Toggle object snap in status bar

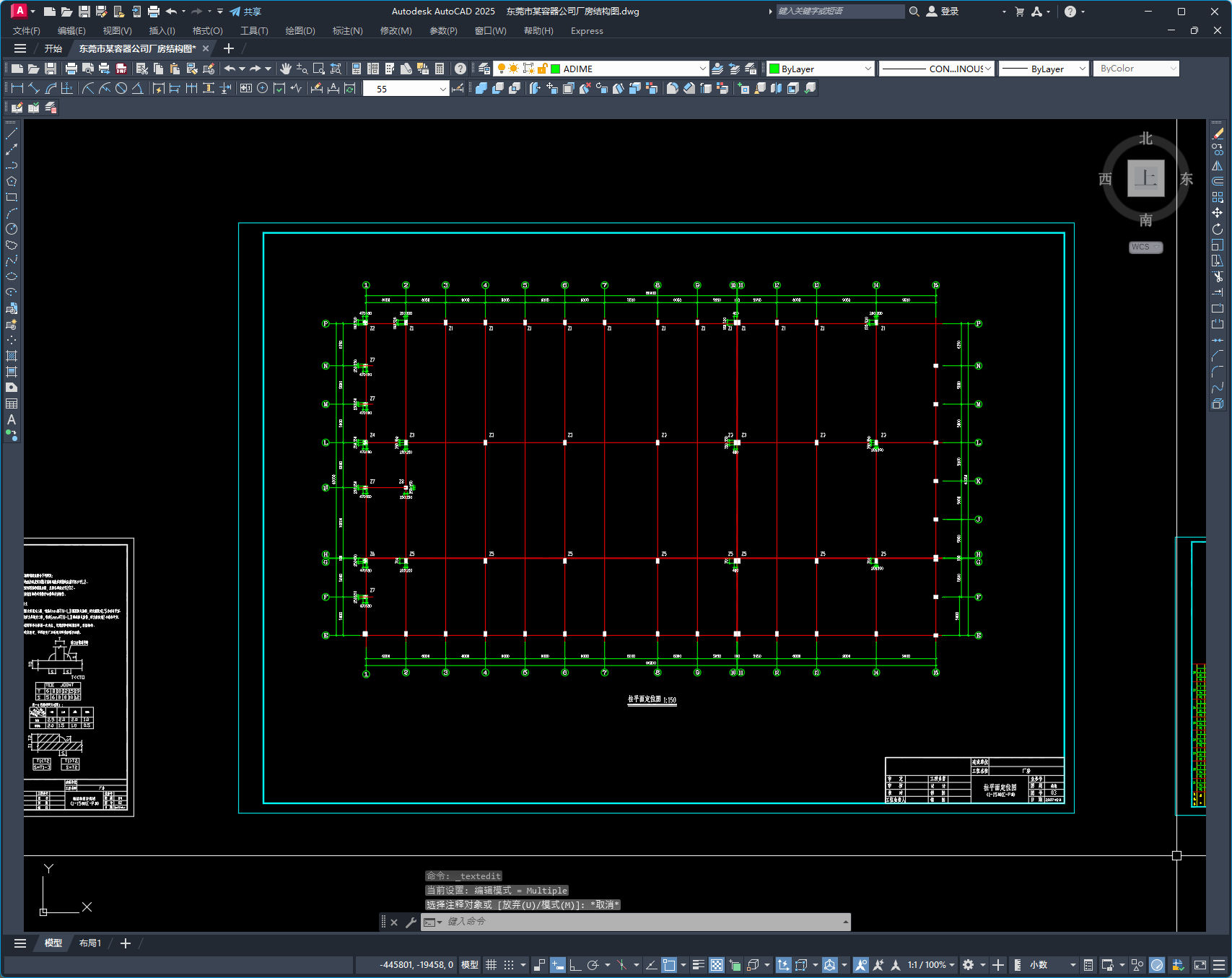click(x=669, y=965)
